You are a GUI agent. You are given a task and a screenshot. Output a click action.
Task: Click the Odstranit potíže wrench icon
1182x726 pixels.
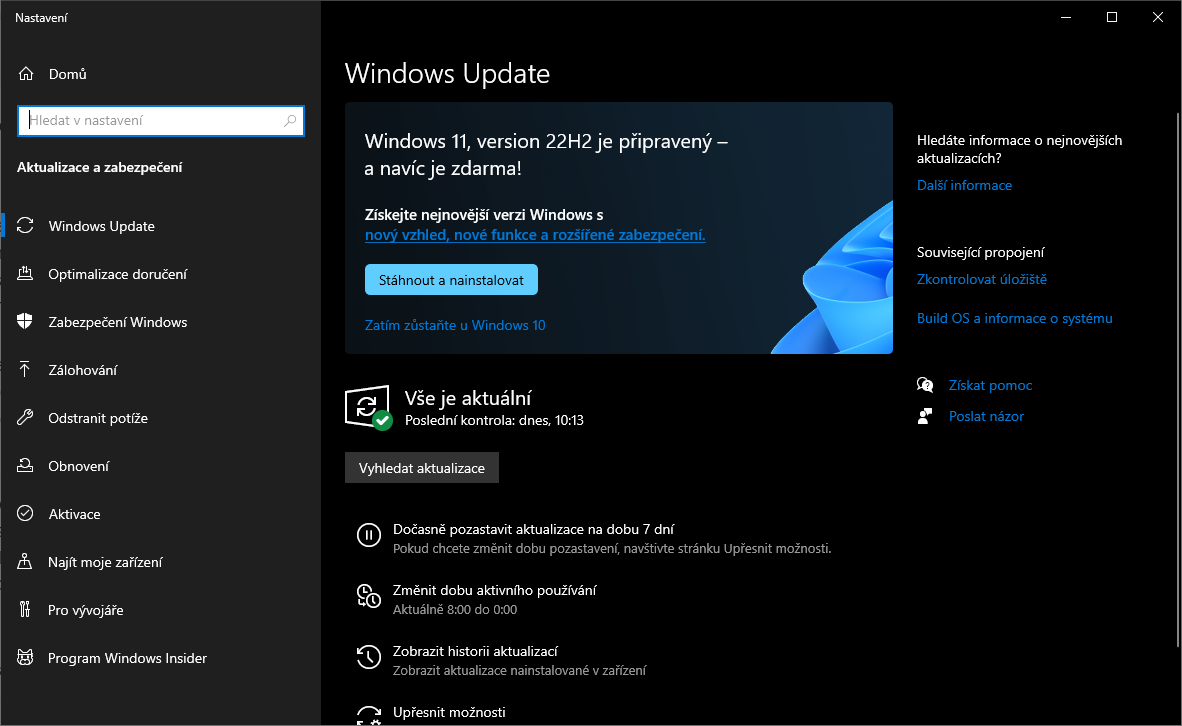(x=25, y=418)
